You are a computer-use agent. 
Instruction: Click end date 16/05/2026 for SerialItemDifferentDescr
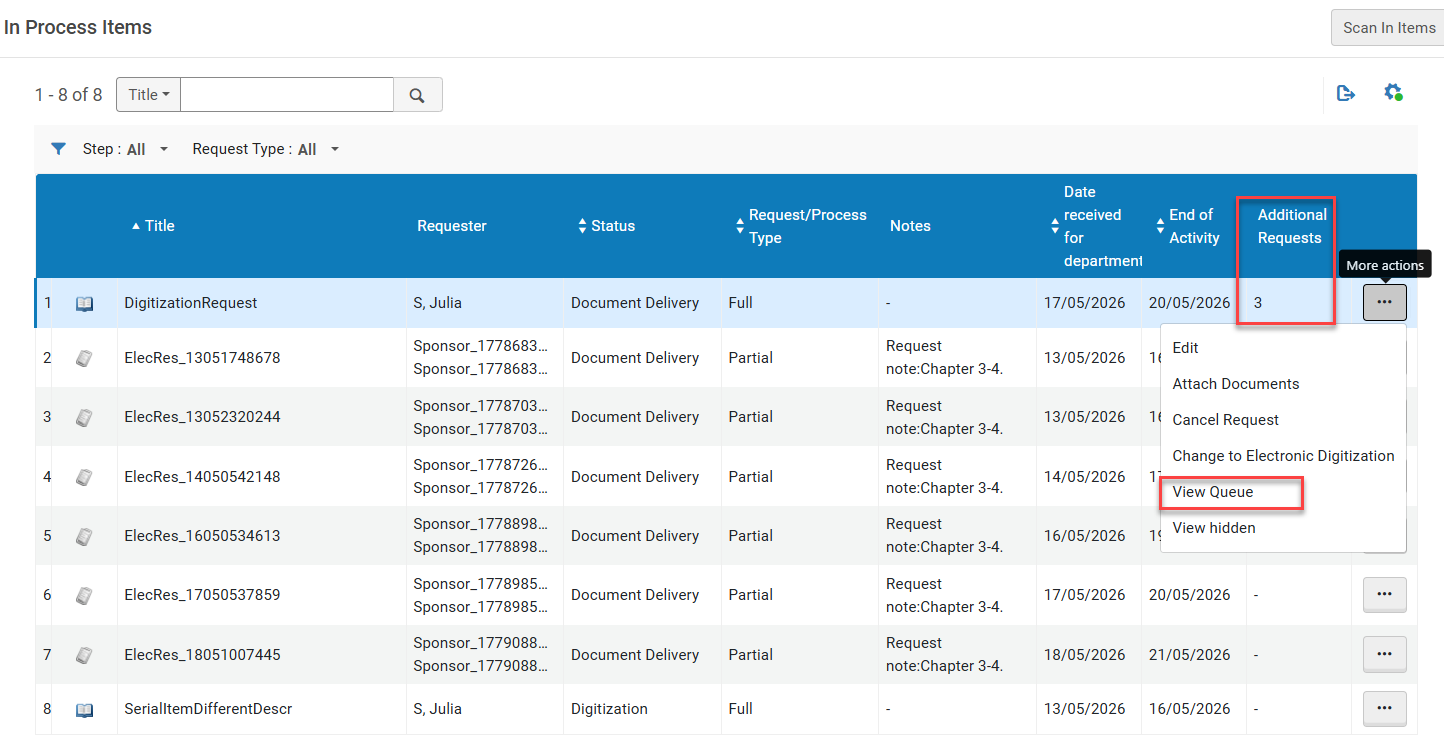(x=1189, y=709)
